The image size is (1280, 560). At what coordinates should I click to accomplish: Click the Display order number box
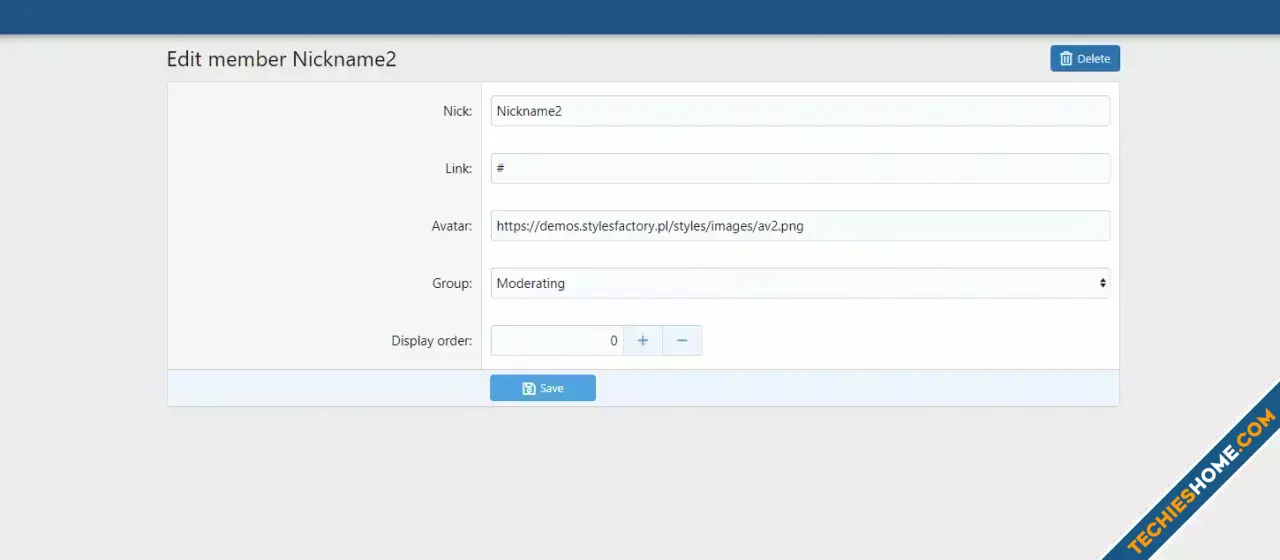click(x=557, y=341)
